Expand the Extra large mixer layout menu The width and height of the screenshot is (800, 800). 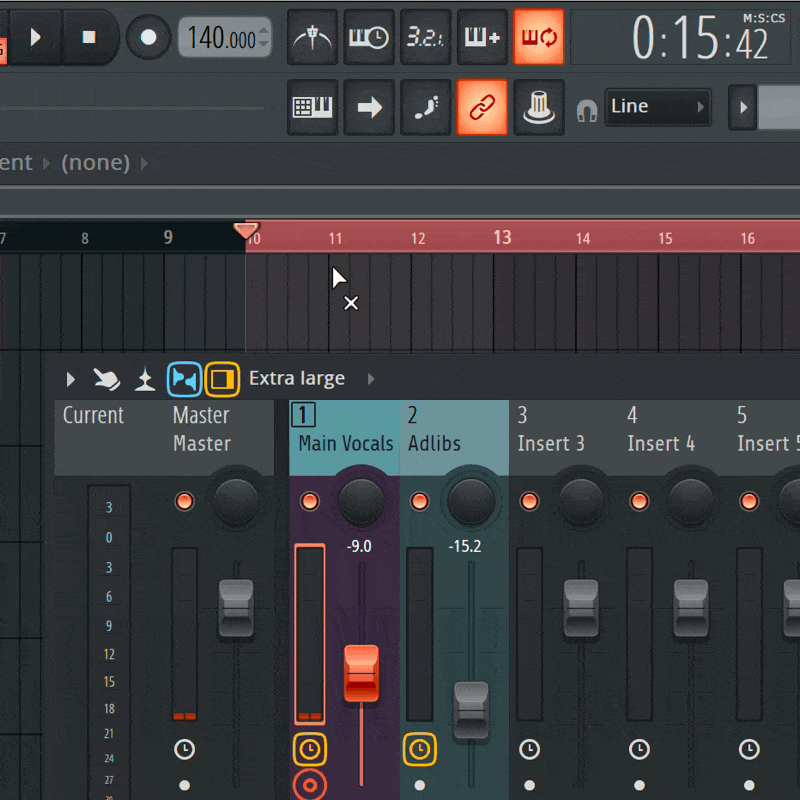371,379
